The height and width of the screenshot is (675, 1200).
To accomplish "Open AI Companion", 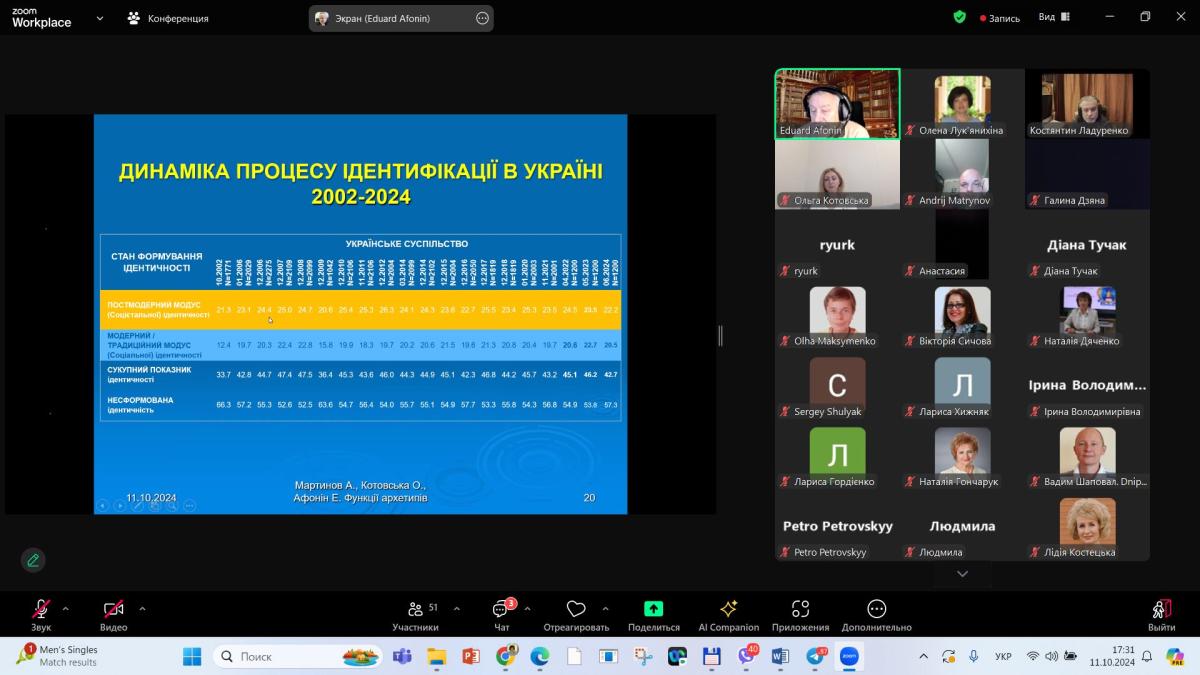I will tap(728, 615).
